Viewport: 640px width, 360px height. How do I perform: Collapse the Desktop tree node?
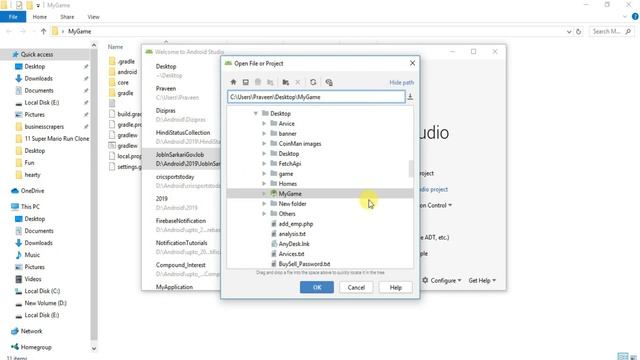point(256,113)
